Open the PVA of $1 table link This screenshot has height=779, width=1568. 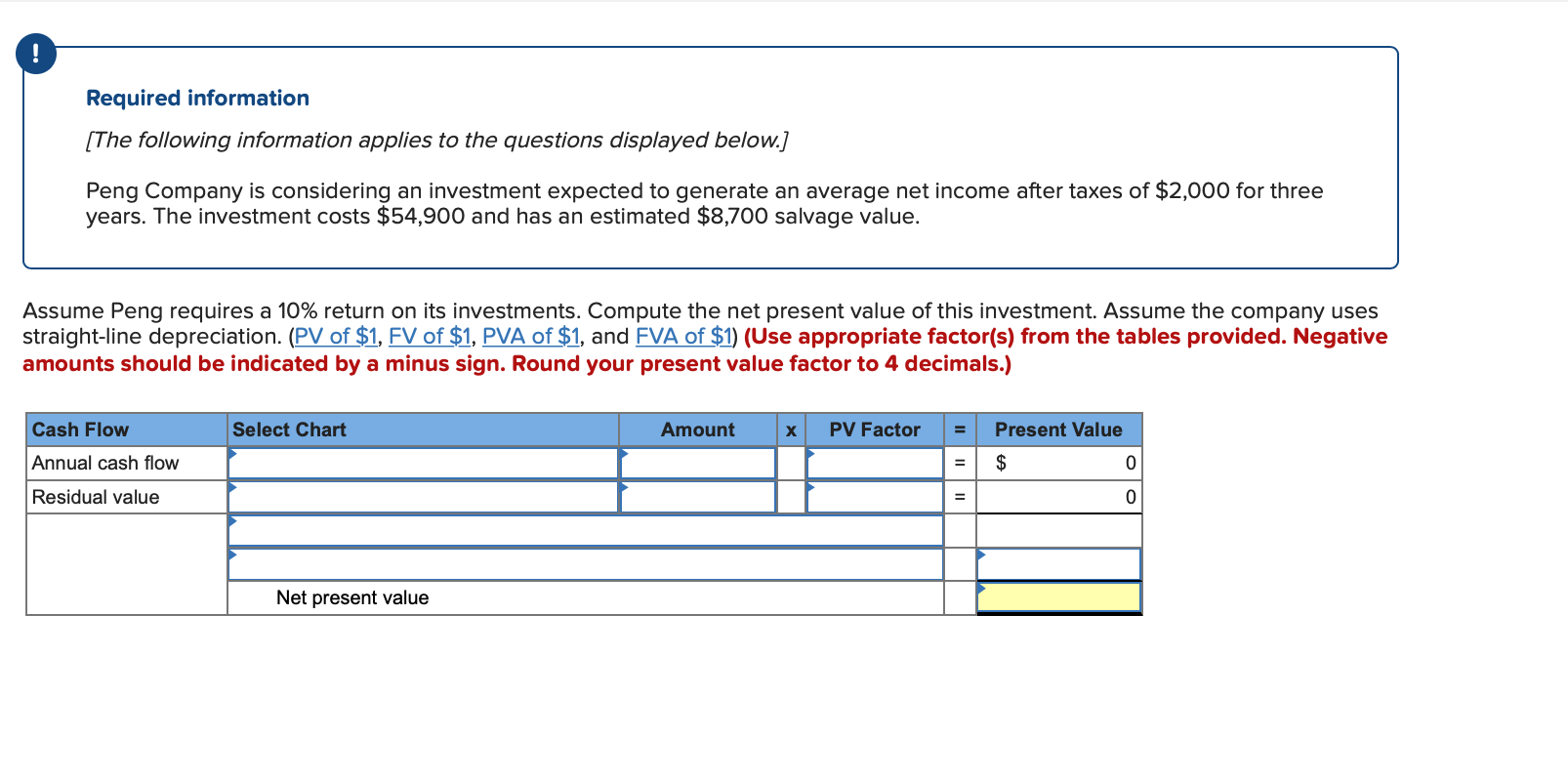pyautogui.click(x=531, y=337)
